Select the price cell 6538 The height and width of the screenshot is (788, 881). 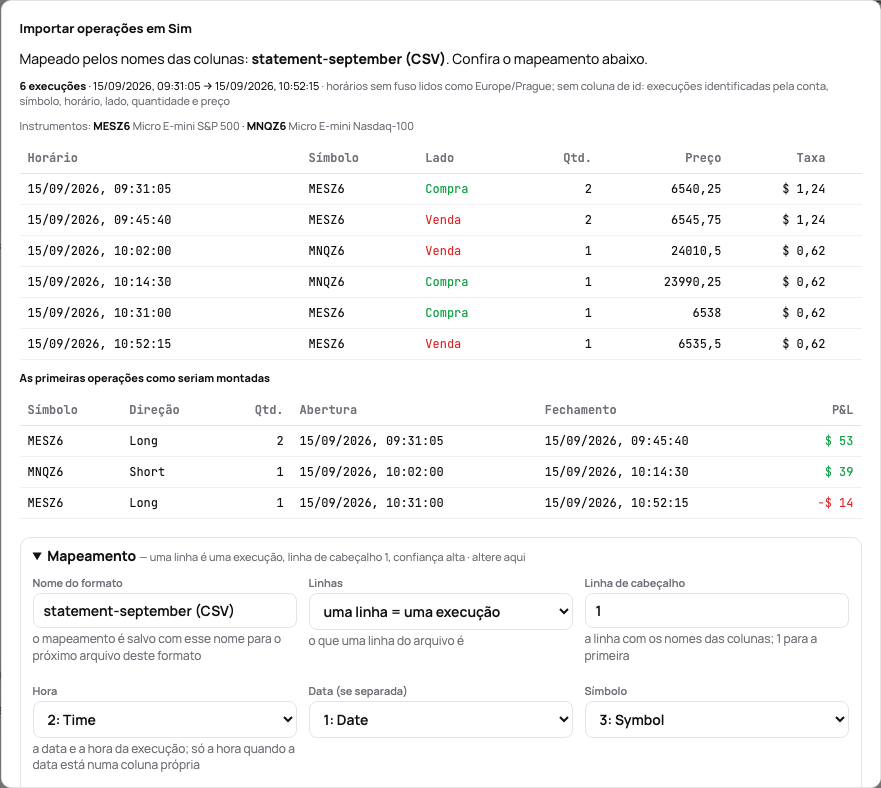707,313
